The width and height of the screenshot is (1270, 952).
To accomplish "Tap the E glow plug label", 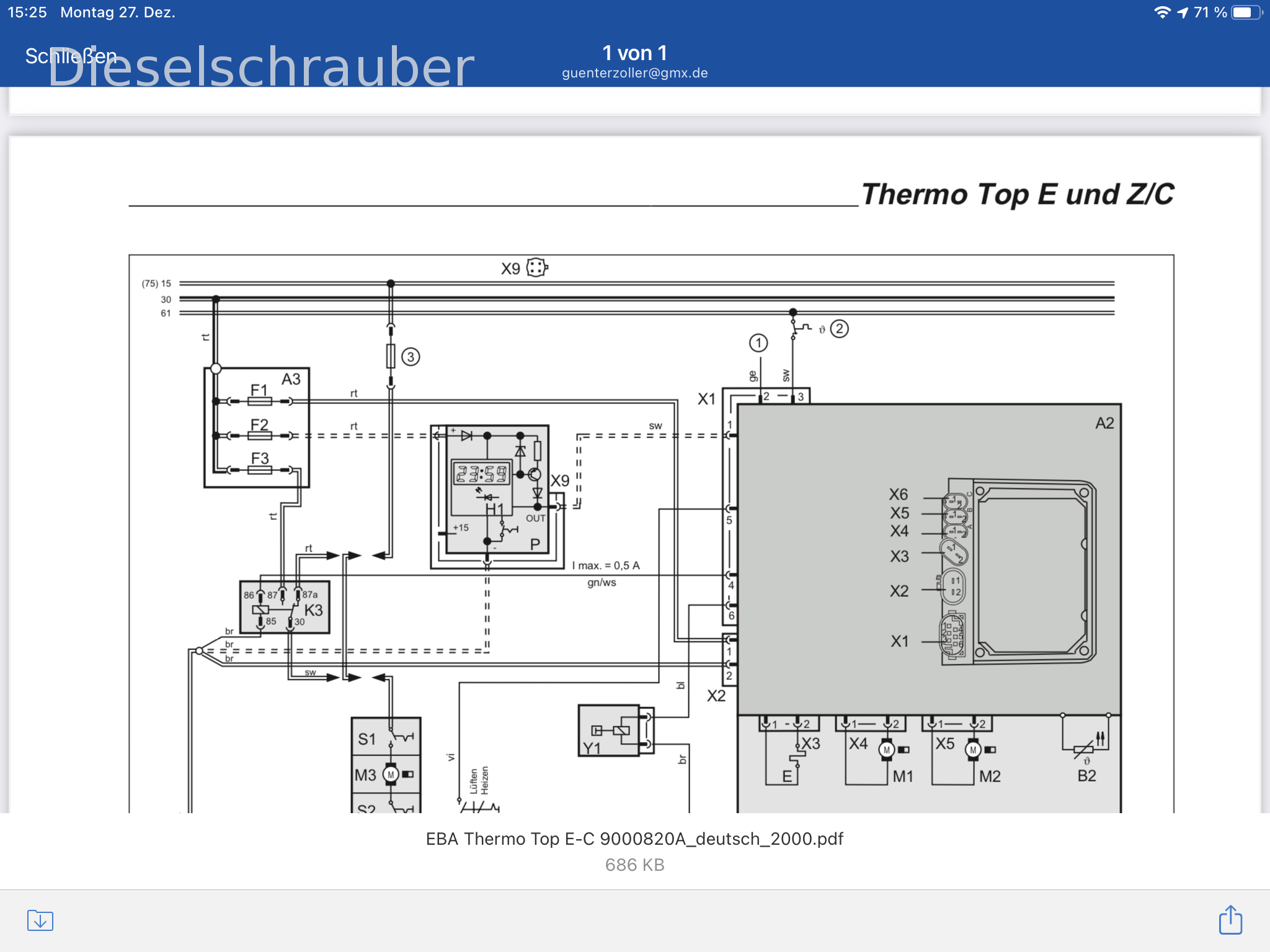I will 787,777.
